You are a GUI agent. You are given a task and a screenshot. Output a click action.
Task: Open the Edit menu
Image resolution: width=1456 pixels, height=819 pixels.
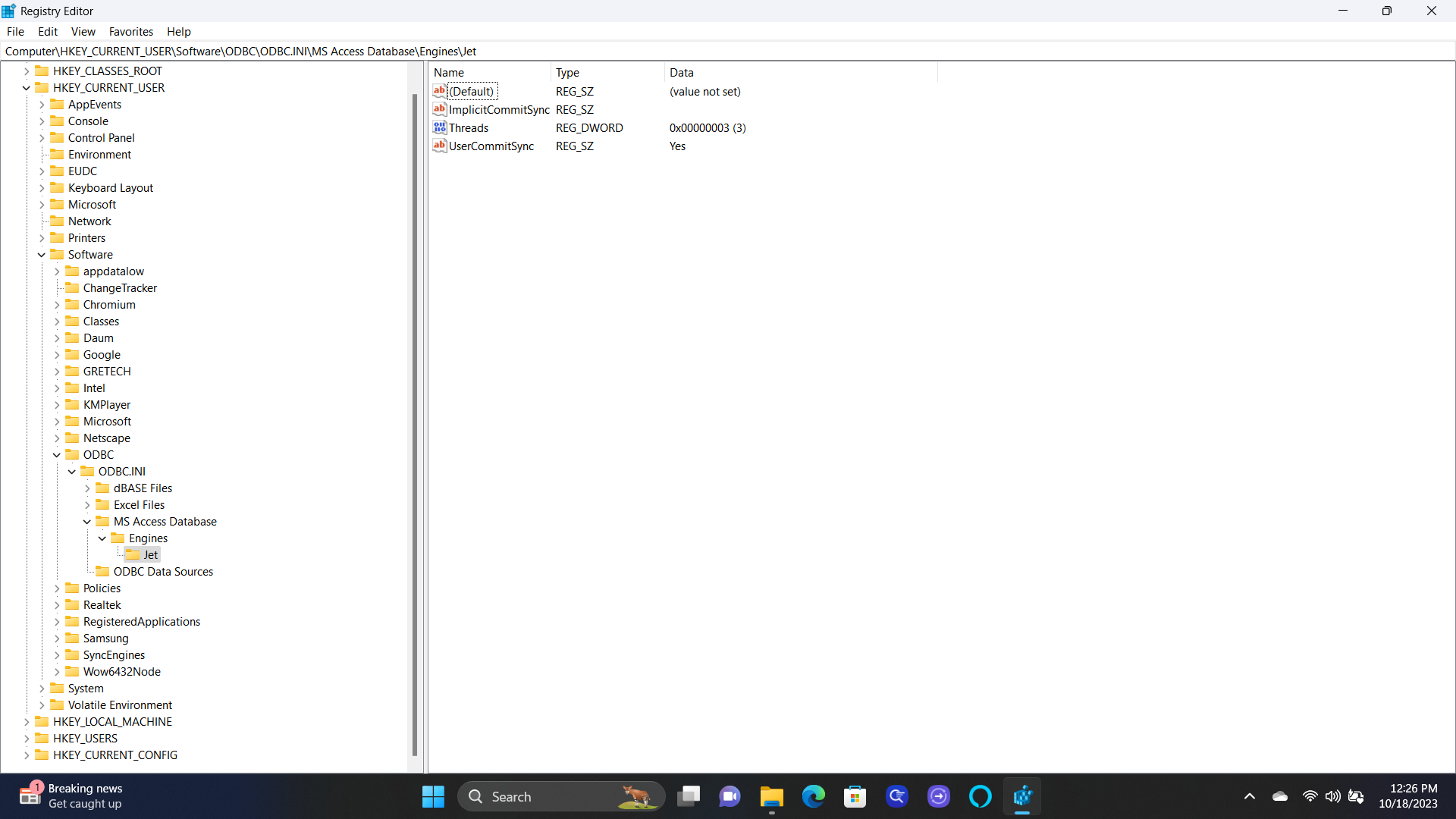click(x=48, y=31)
